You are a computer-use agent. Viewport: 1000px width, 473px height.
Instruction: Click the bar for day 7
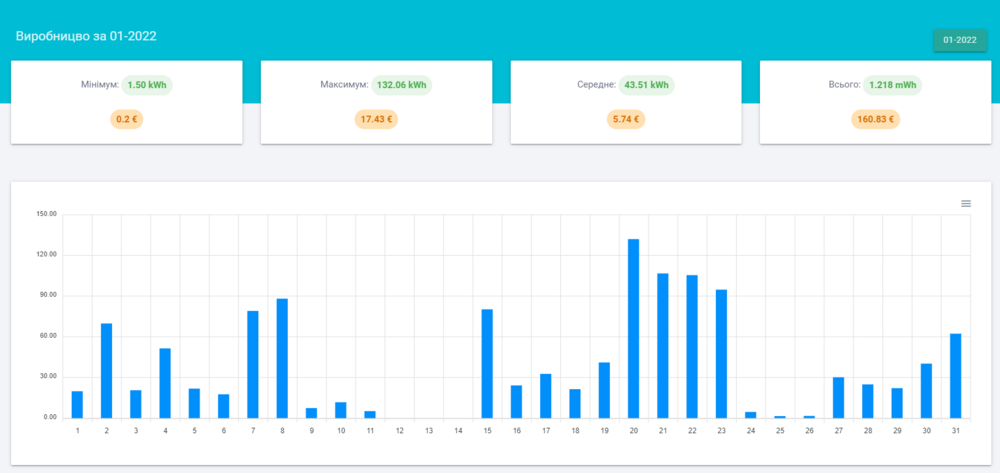tap(253, 364)
